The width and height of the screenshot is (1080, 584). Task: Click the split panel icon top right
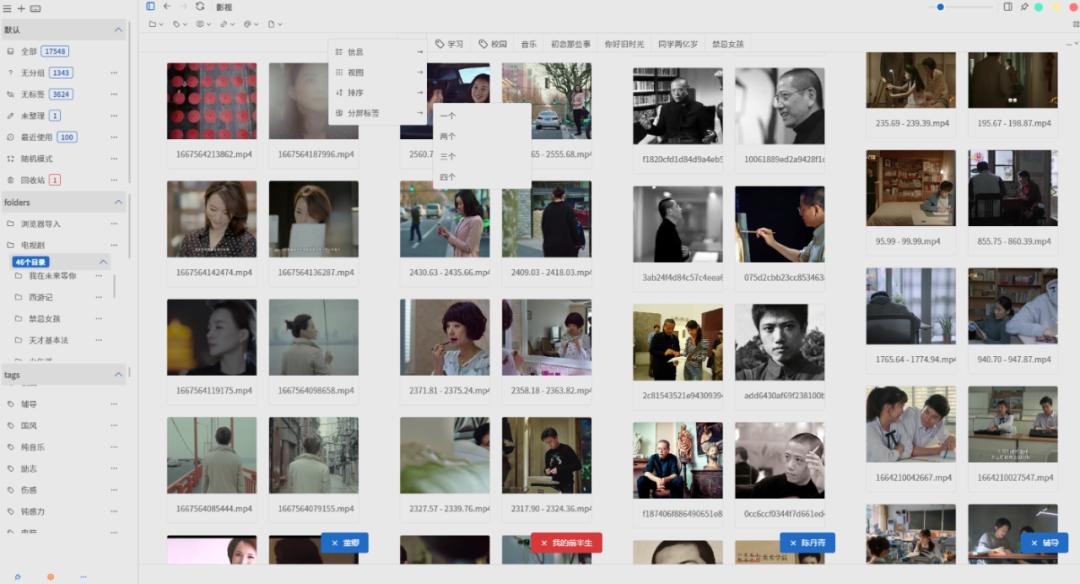click(1008, 7)
